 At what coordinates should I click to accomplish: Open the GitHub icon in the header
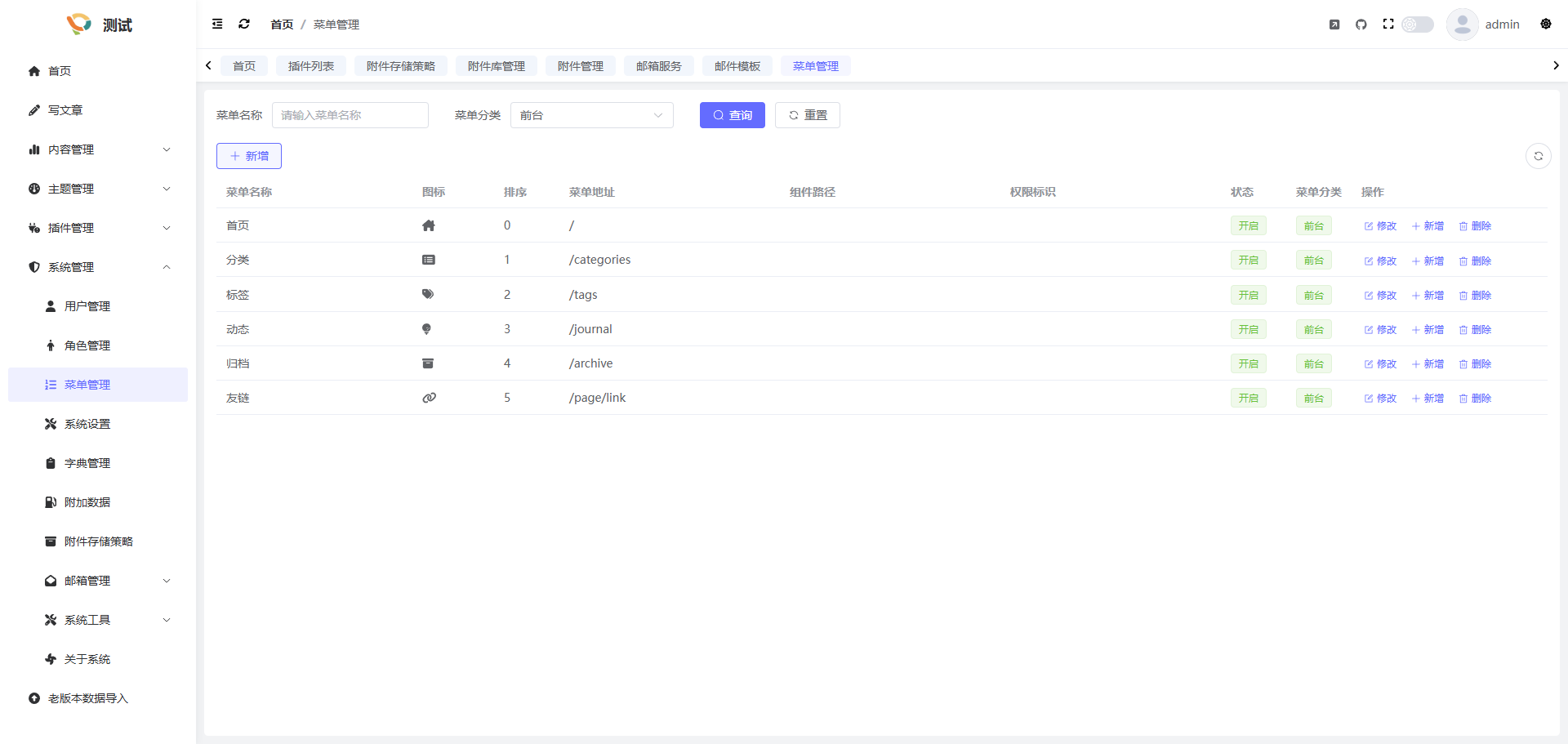point(1361,24)
